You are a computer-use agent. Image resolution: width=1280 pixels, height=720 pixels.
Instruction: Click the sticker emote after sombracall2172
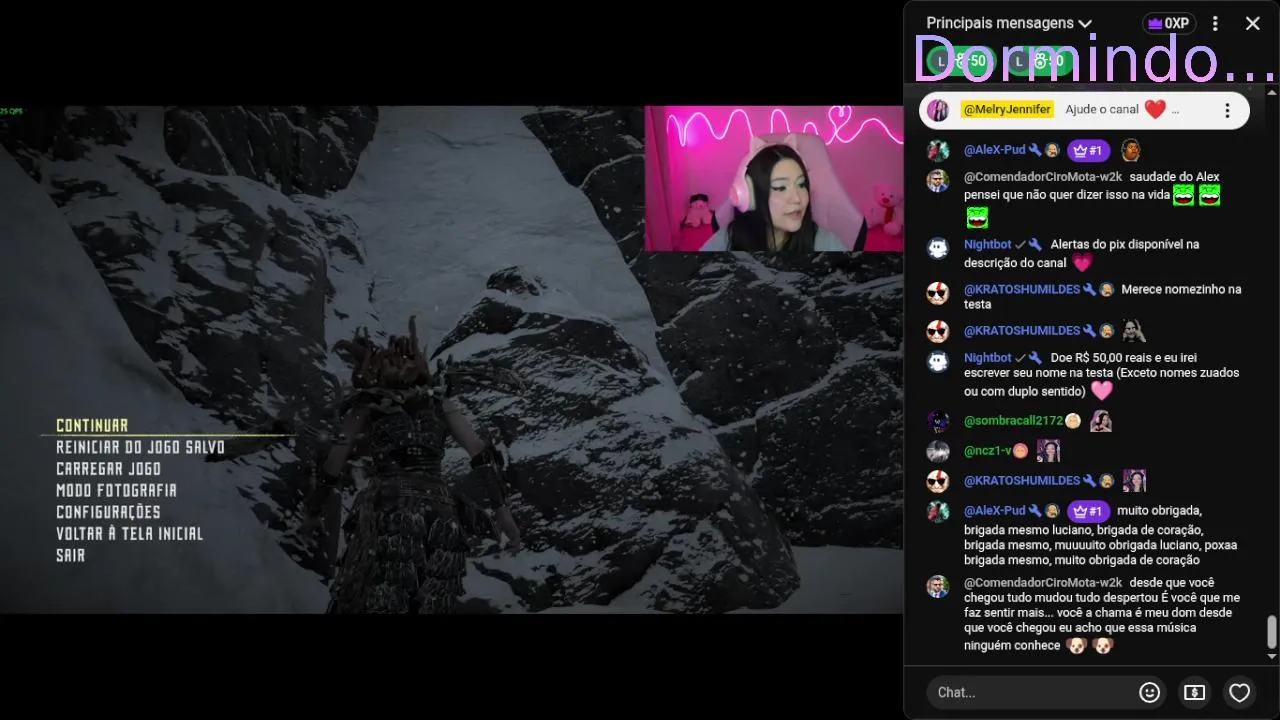point(1100,421)
